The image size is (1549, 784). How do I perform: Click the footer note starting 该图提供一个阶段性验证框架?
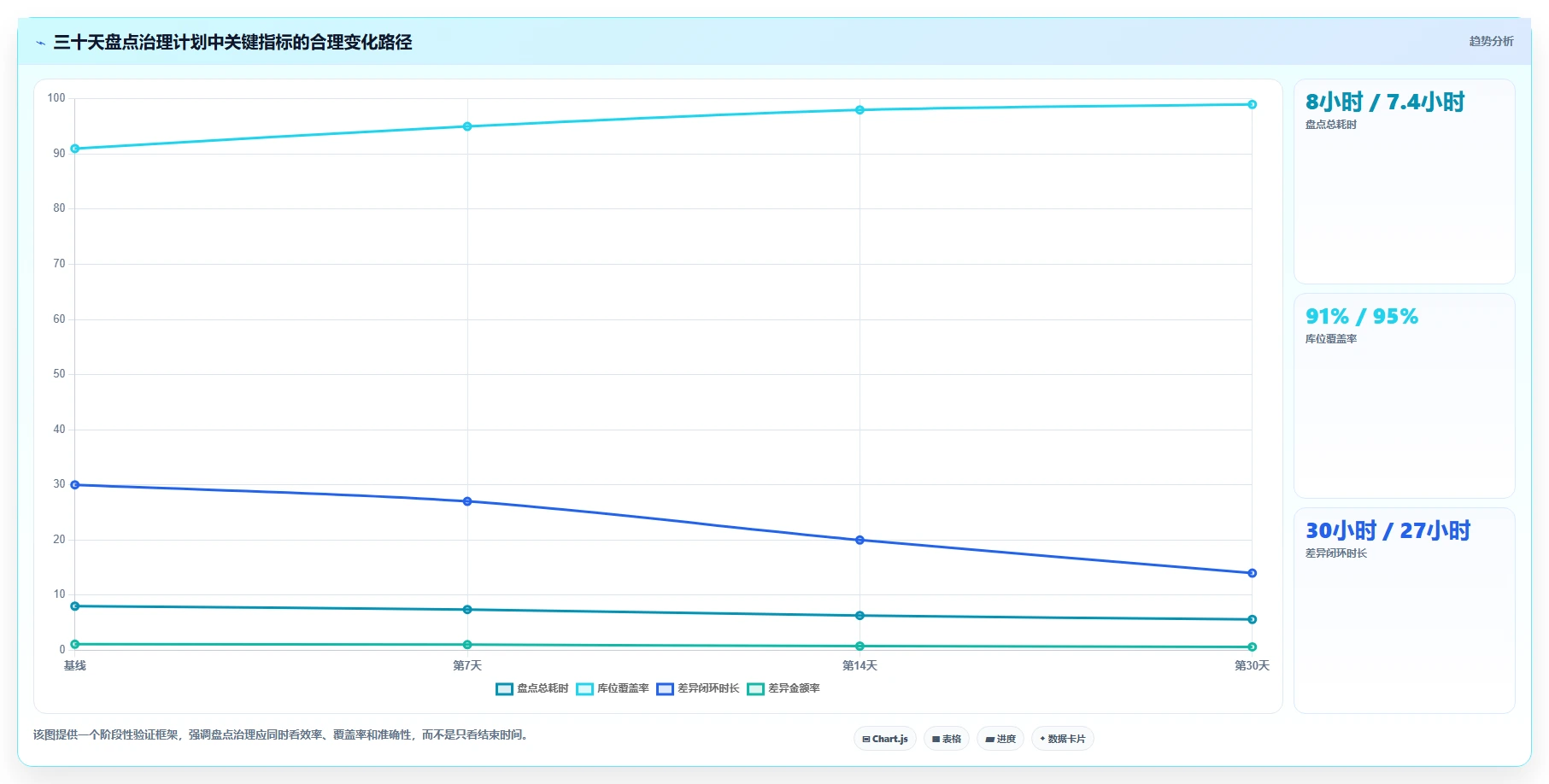click(x=282, y=734)
